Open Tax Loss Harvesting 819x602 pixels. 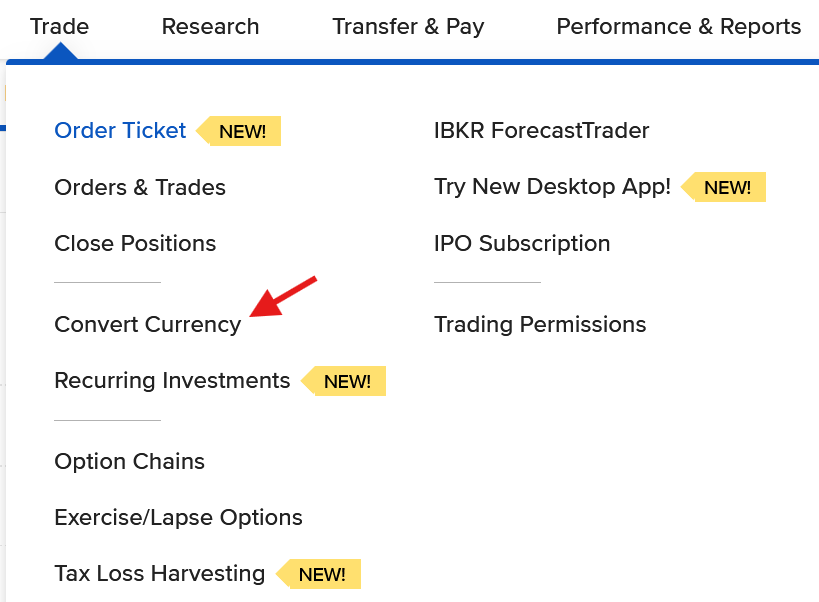point(159,574)
